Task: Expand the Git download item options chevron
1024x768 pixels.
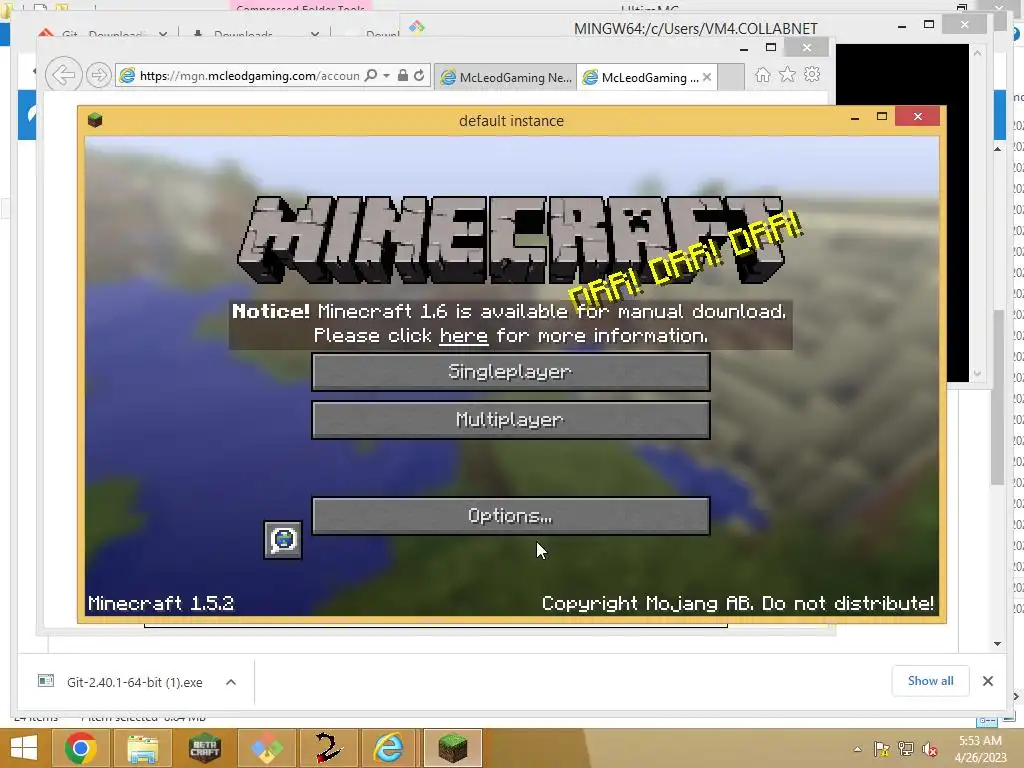Action: (231, 682)
